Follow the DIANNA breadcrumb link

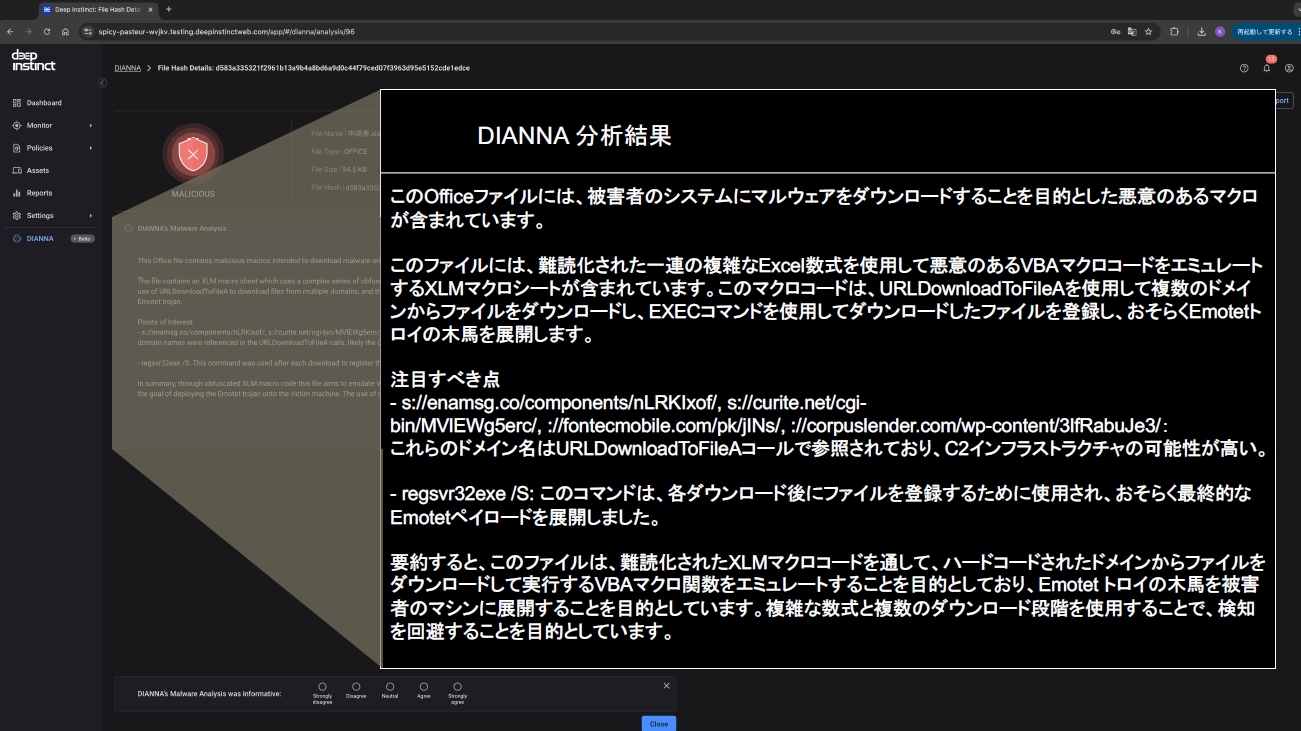(127, 68)
